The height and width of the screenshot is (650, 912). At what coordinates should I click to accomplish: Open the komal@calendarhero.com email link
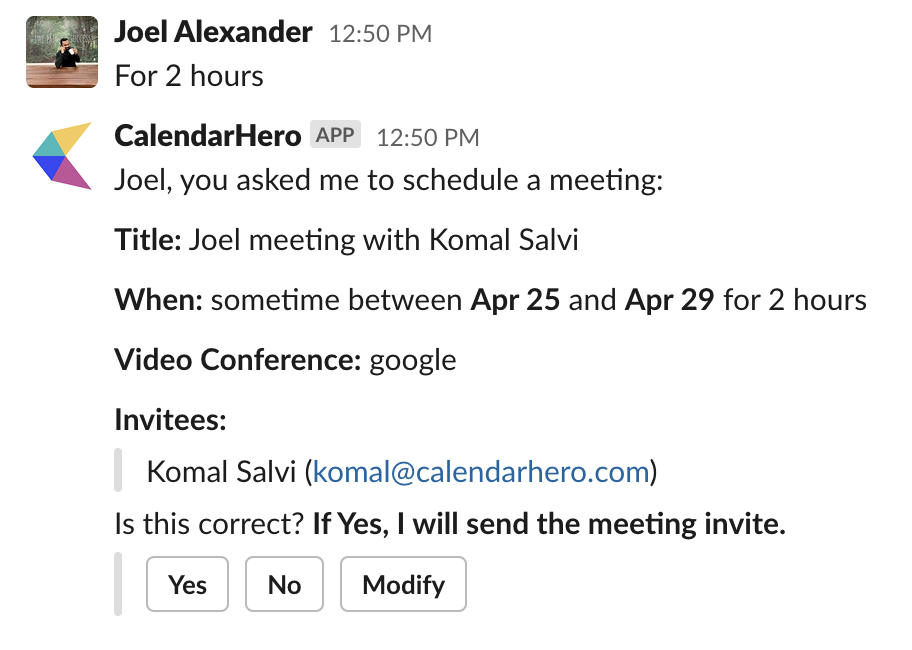tap(481, 471)
